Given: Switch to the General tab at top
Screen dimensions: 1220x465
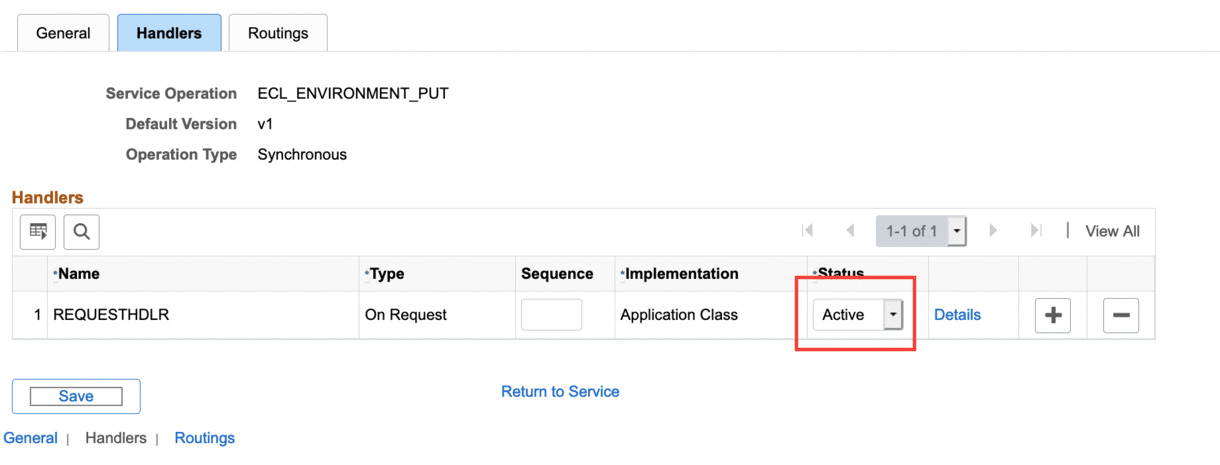Looking at the screenshot, I should pos(63,33).
